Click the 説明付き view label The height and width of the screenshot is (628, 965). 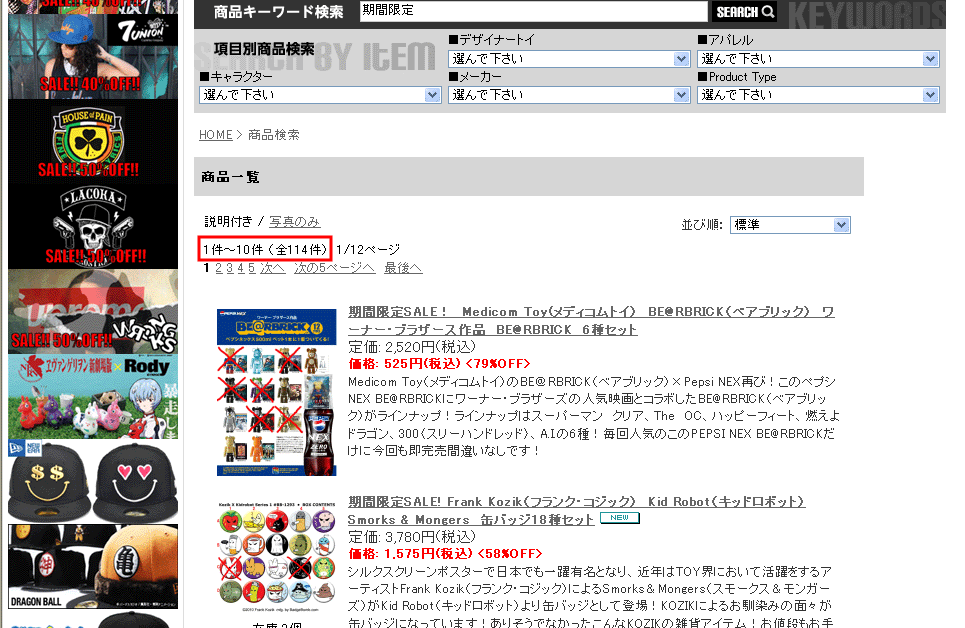click(x=228, y=222)
